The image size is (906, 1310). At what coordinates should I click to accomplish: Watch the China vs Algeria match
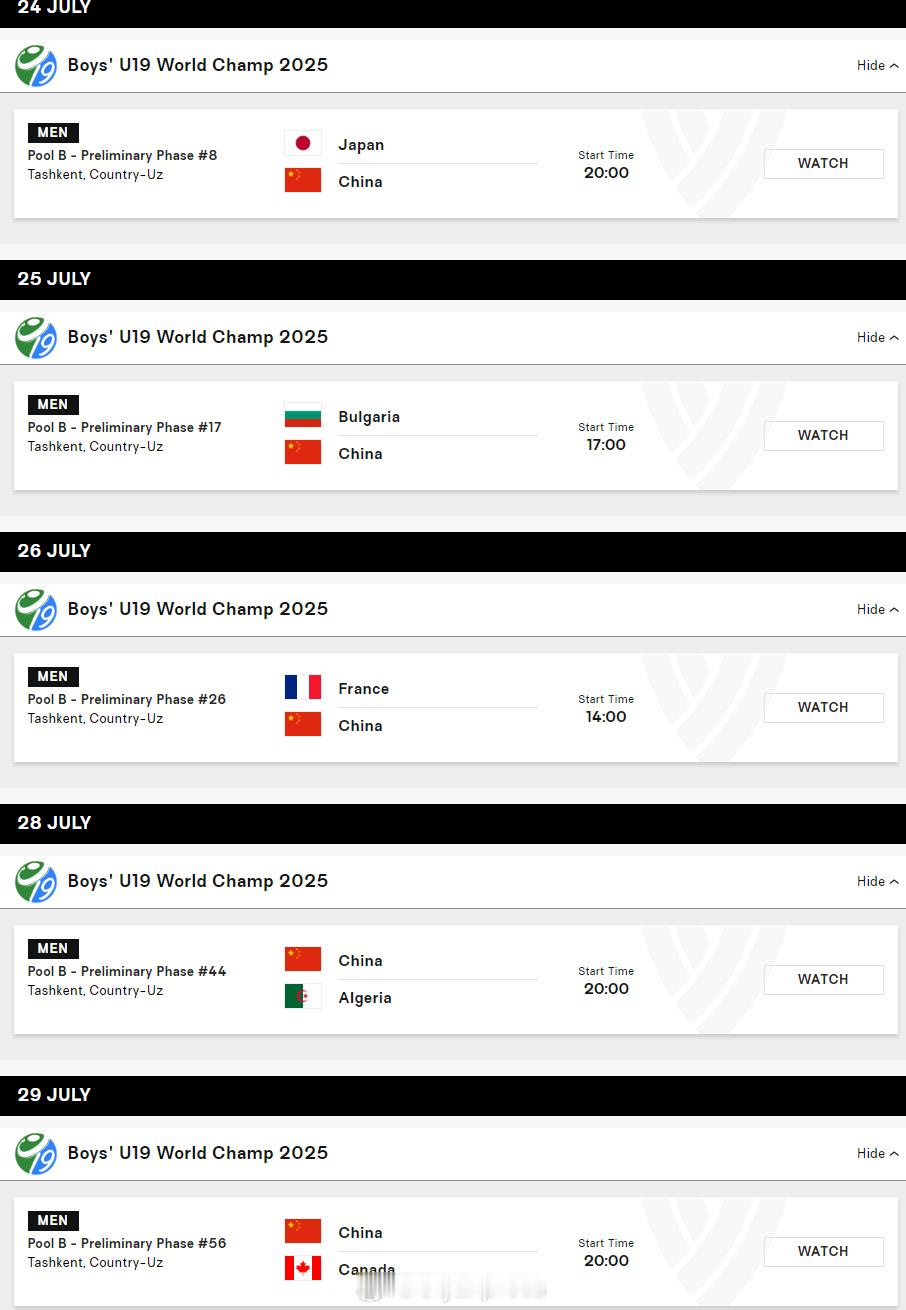(823, 980)
